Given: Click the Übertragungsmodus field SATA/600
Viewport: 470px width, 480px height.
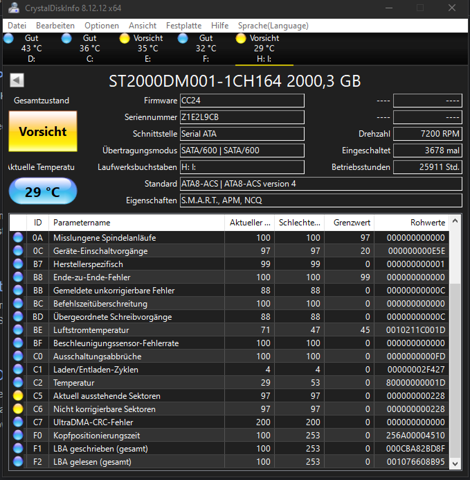Looking at the screenshot, I should (x=242, y=150).
